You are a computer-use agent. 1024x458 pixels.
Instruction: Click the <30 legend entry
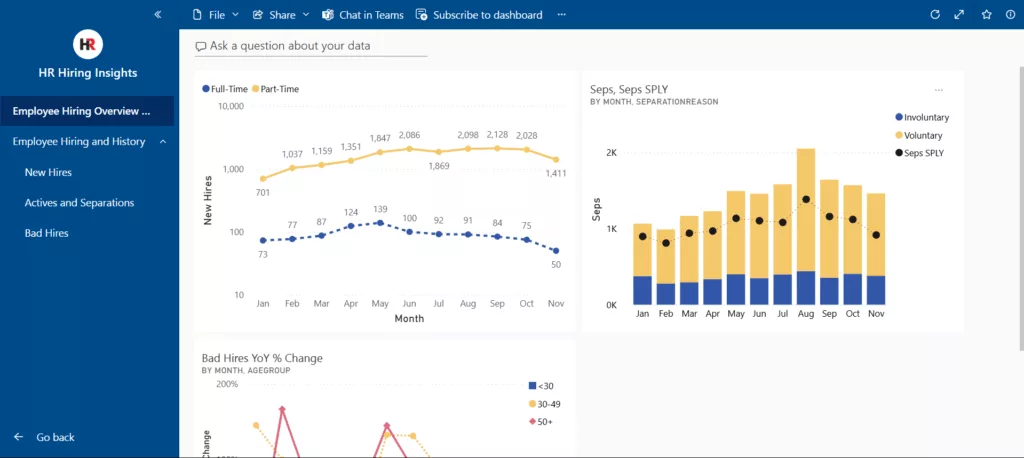(x=541, y=386)
